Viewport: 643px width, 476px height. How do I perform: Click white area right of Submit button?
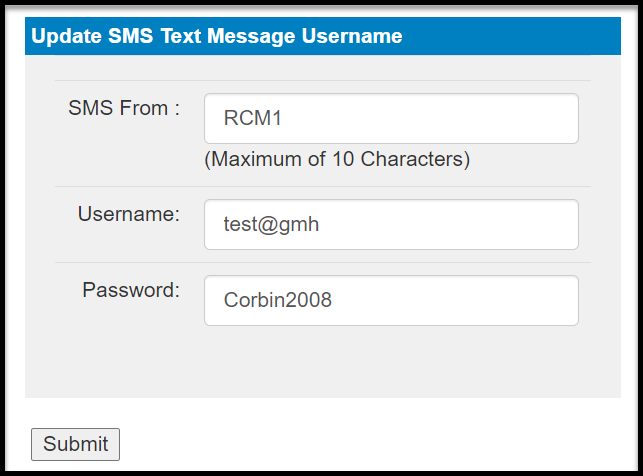click(370, 444)
